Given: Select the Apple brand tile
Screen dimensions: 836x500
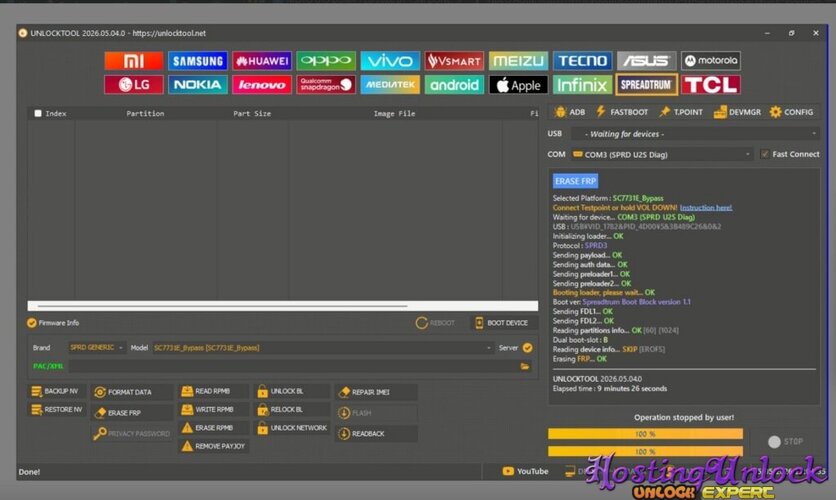Looking at the screenshot, I should [518, 85].
